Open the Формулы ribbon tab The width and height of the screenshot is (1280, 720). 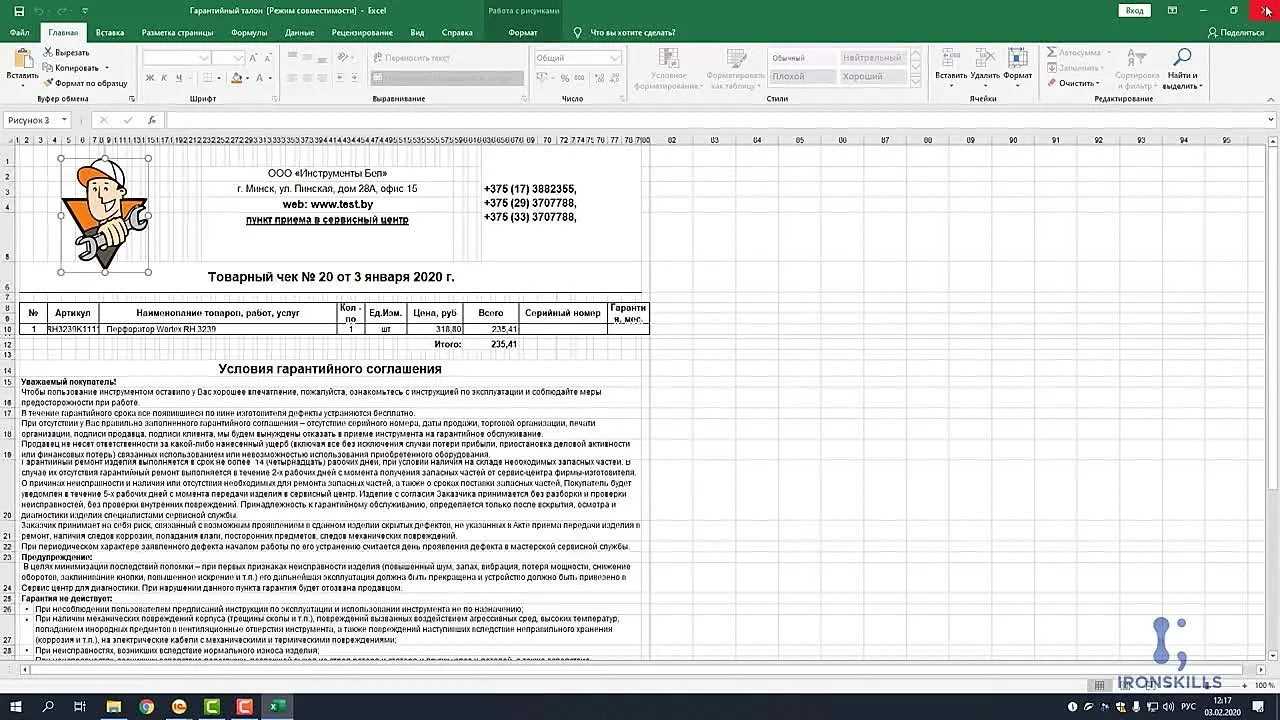point(249,32)
